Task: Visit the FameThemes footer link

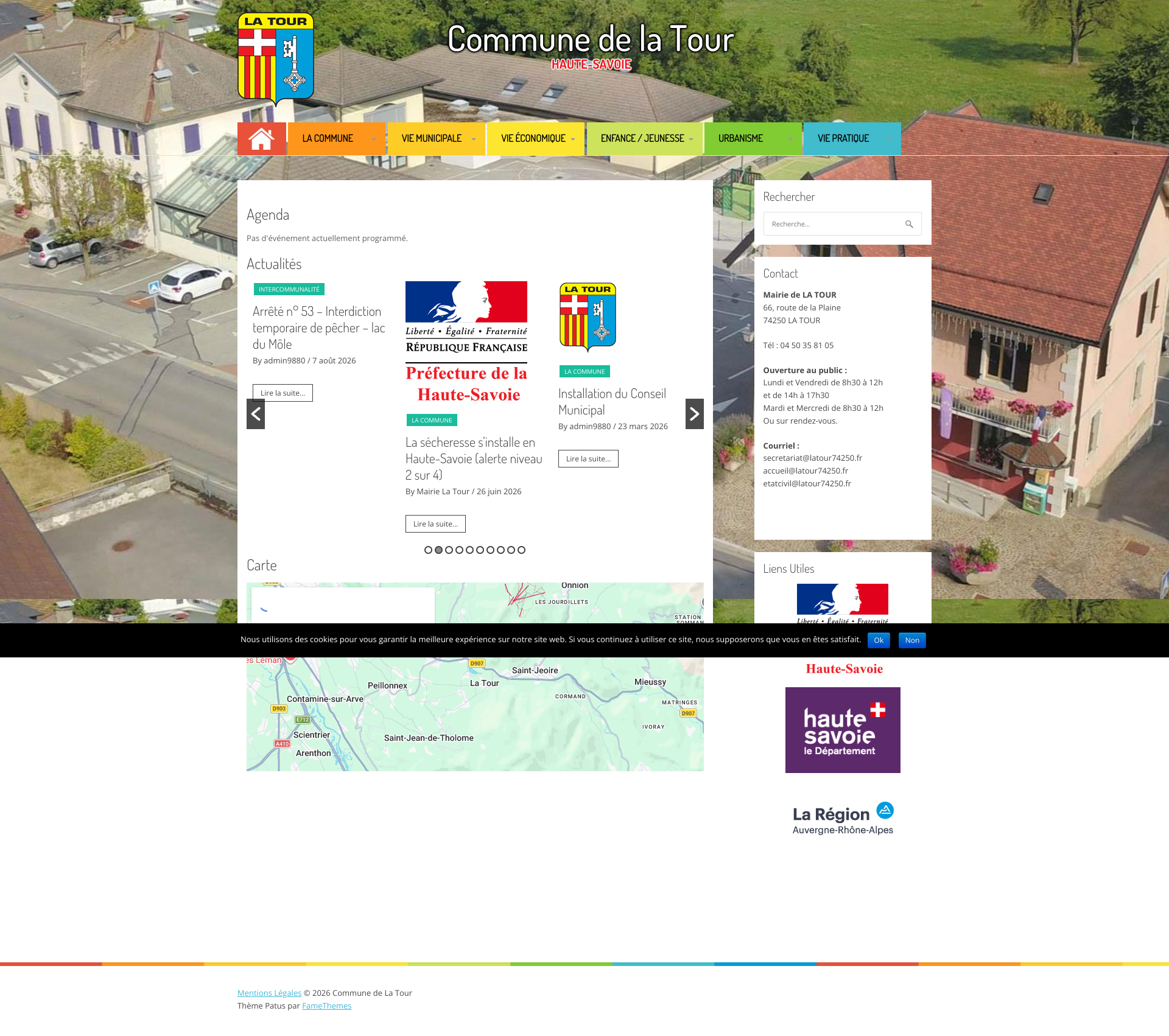Action: tap(326, 1006)
